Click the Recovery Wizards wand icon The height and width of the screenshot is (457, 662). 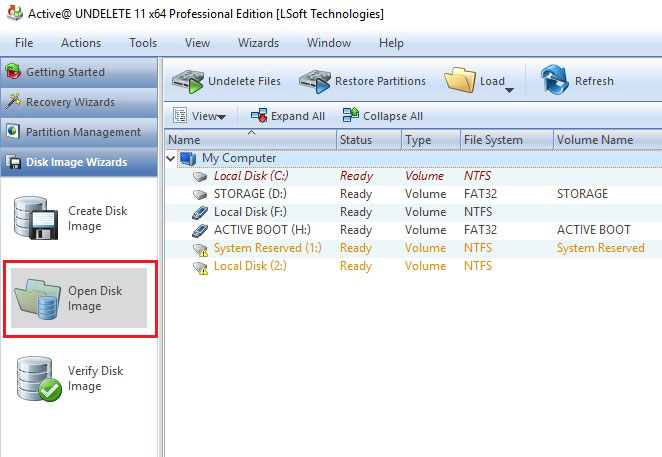coord(13,101)
